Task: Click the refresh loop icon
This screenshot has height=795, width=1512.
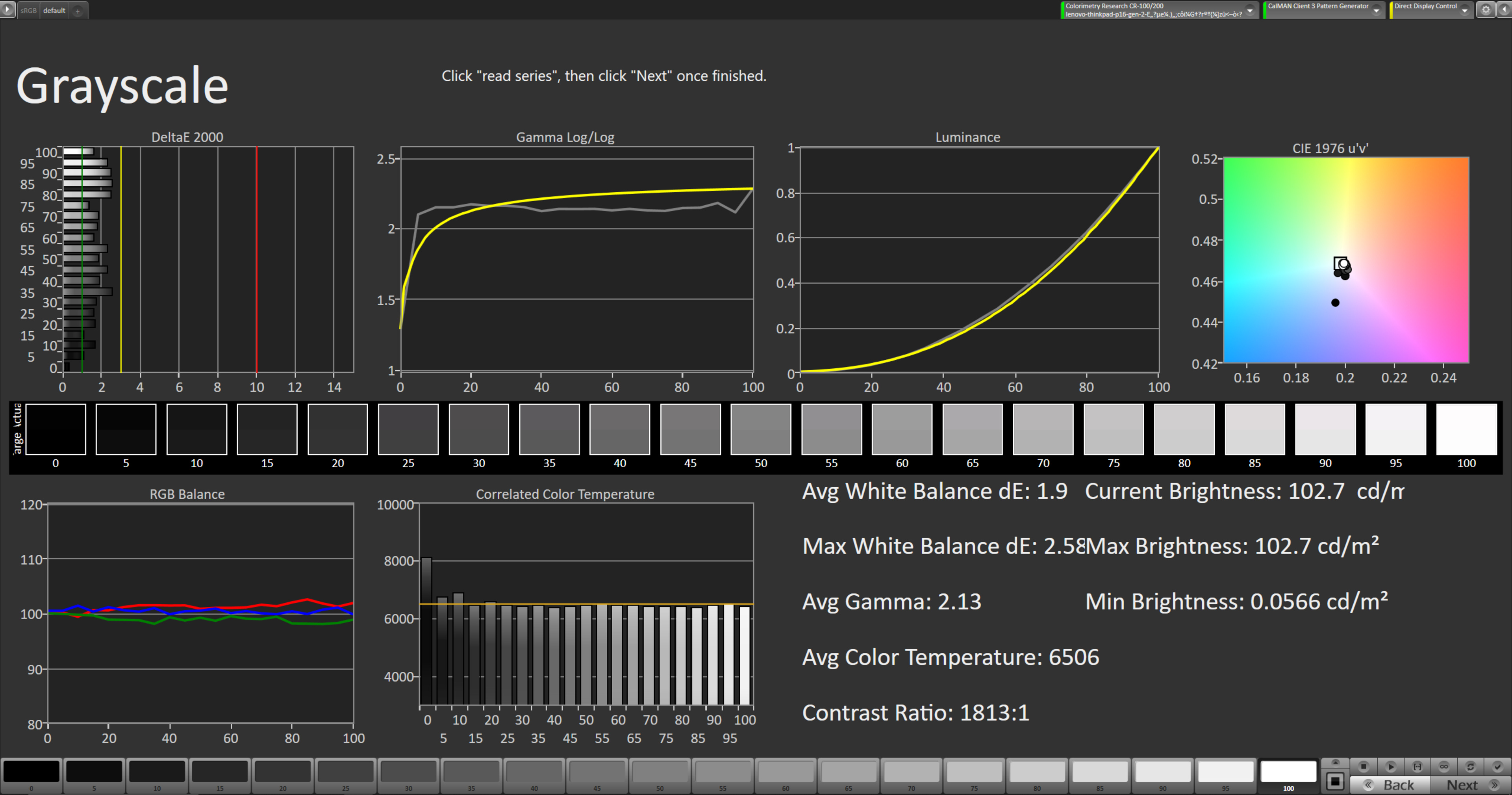Action: (x=1470, y=766)
